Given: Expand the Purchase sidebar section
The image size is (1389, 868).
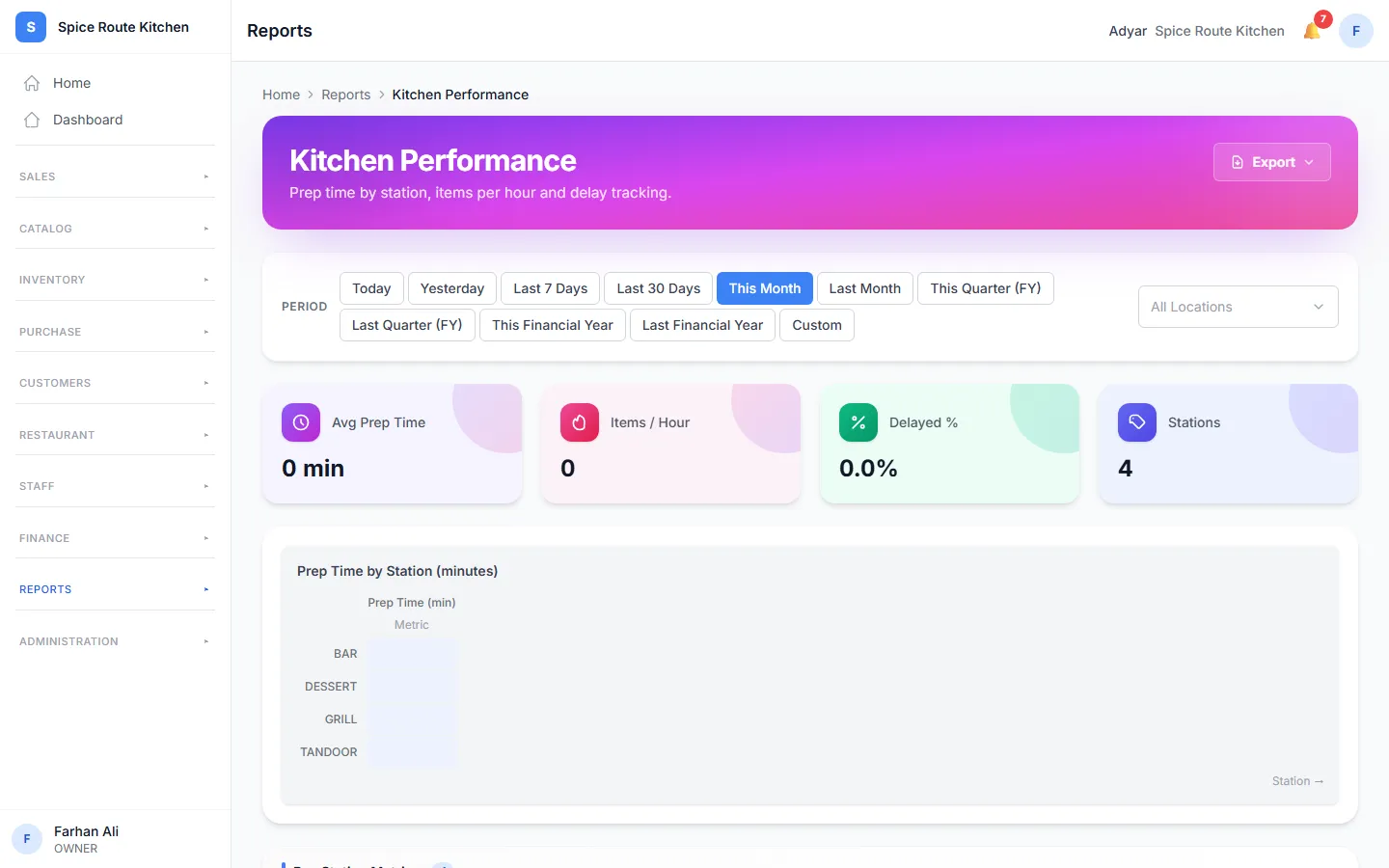Looking at the screenshot, I should tap(115, 332).
